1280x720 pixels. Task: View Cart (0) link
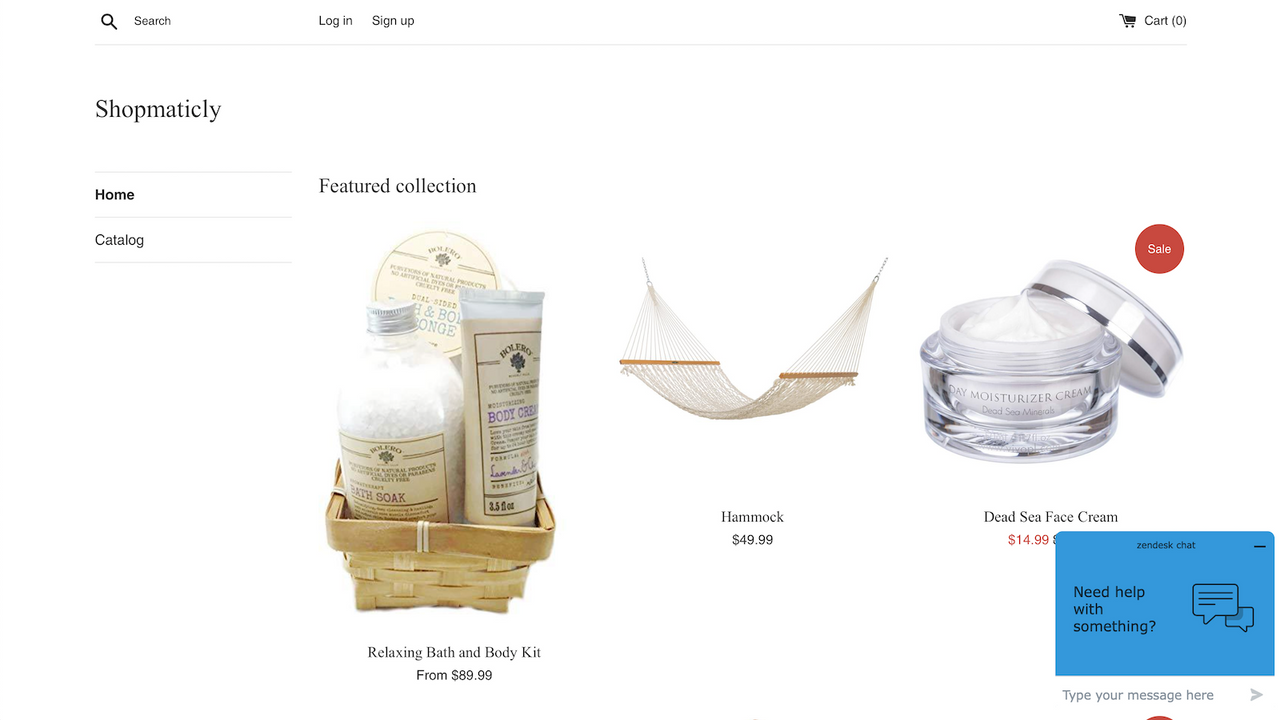pos(1165,21)
